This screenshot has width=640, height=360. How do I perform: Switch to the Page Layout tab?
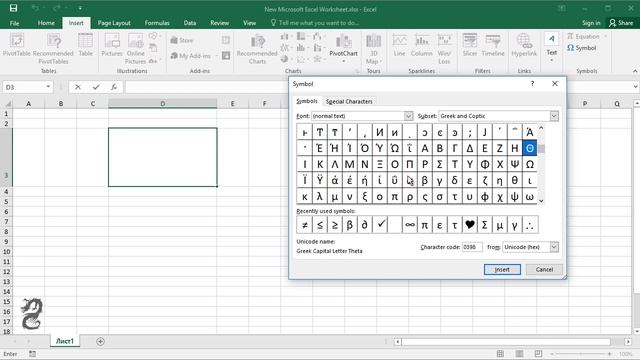pyautogui.click(x=114, y=23)
